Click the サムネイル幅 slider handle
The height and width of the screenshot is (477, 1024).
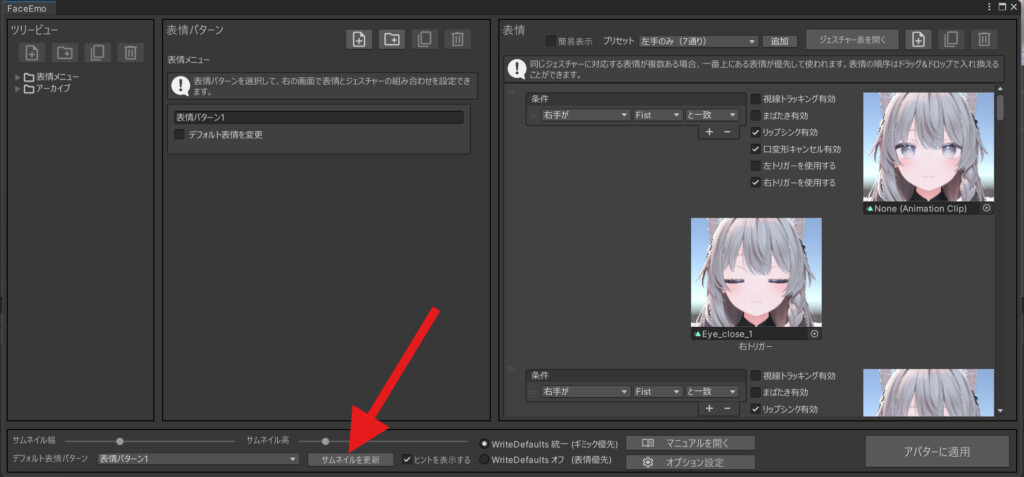click(120, 441)
